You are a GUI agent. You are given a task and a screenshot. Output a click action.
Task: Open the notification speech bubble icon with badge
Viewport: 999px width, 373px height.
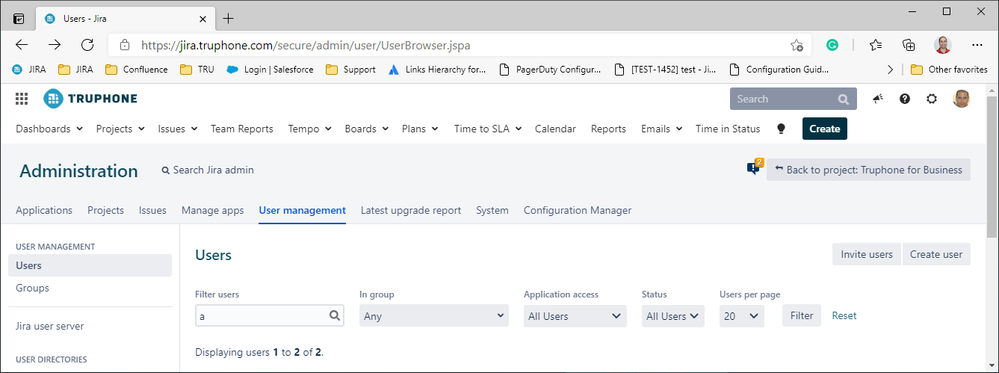pyautogui.click(x=754, y=168)
